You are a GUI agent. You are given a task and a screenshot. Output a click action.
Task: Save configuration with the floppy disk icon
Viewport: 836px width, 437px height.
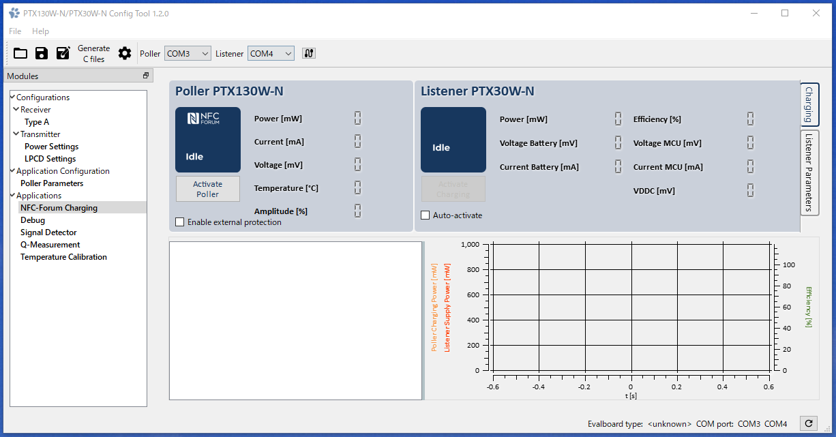tap(41, 53)
